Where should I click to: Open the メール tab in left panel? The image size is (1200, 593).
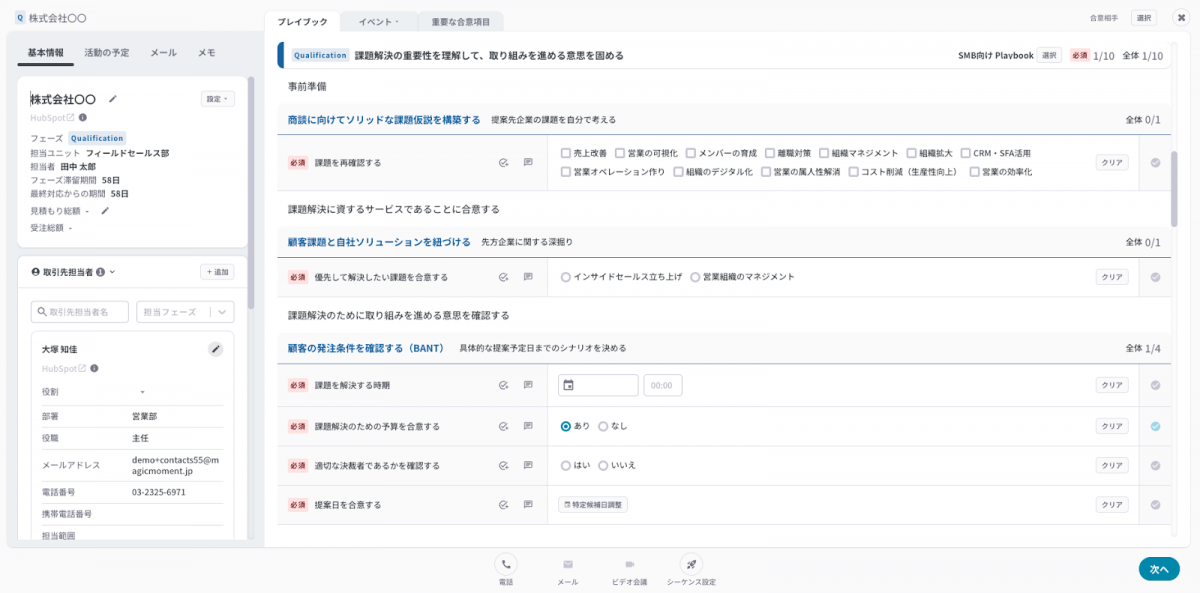point(163,52)
